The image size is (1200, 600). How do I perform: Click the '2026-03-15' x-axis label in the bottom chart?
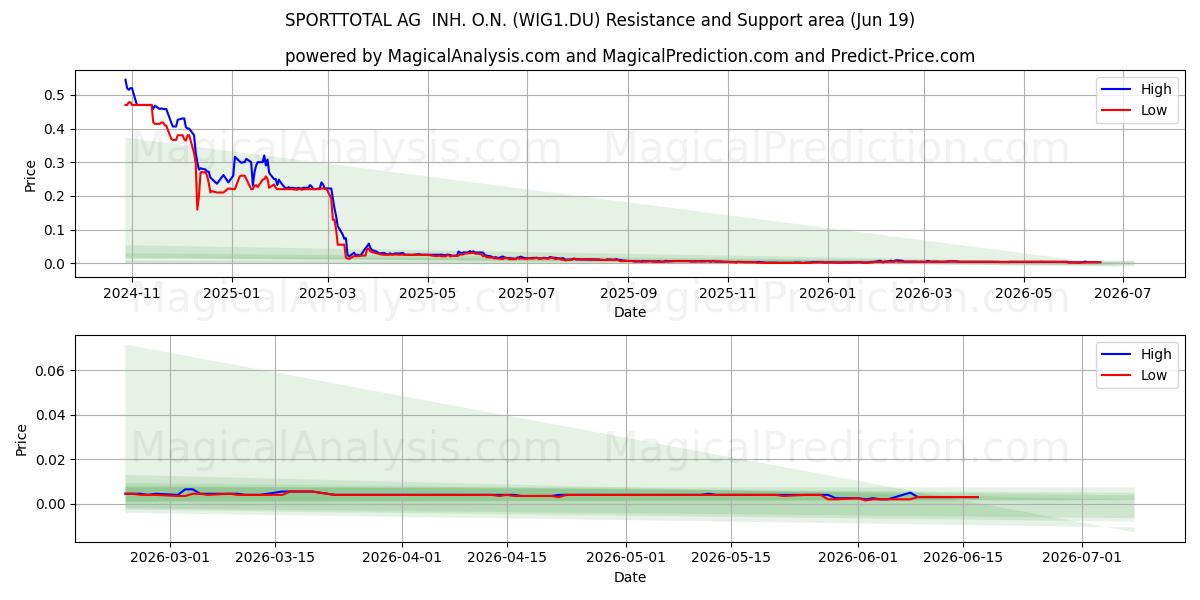276,558
